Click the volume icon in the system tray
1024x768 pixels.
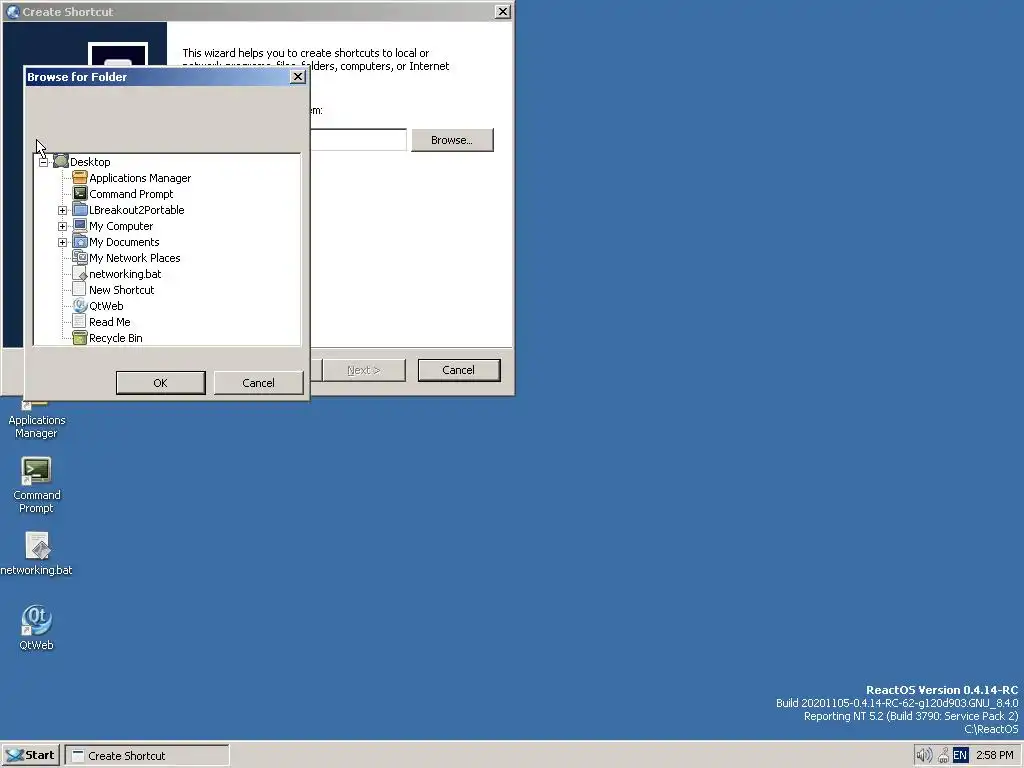(x=923, y=756)
